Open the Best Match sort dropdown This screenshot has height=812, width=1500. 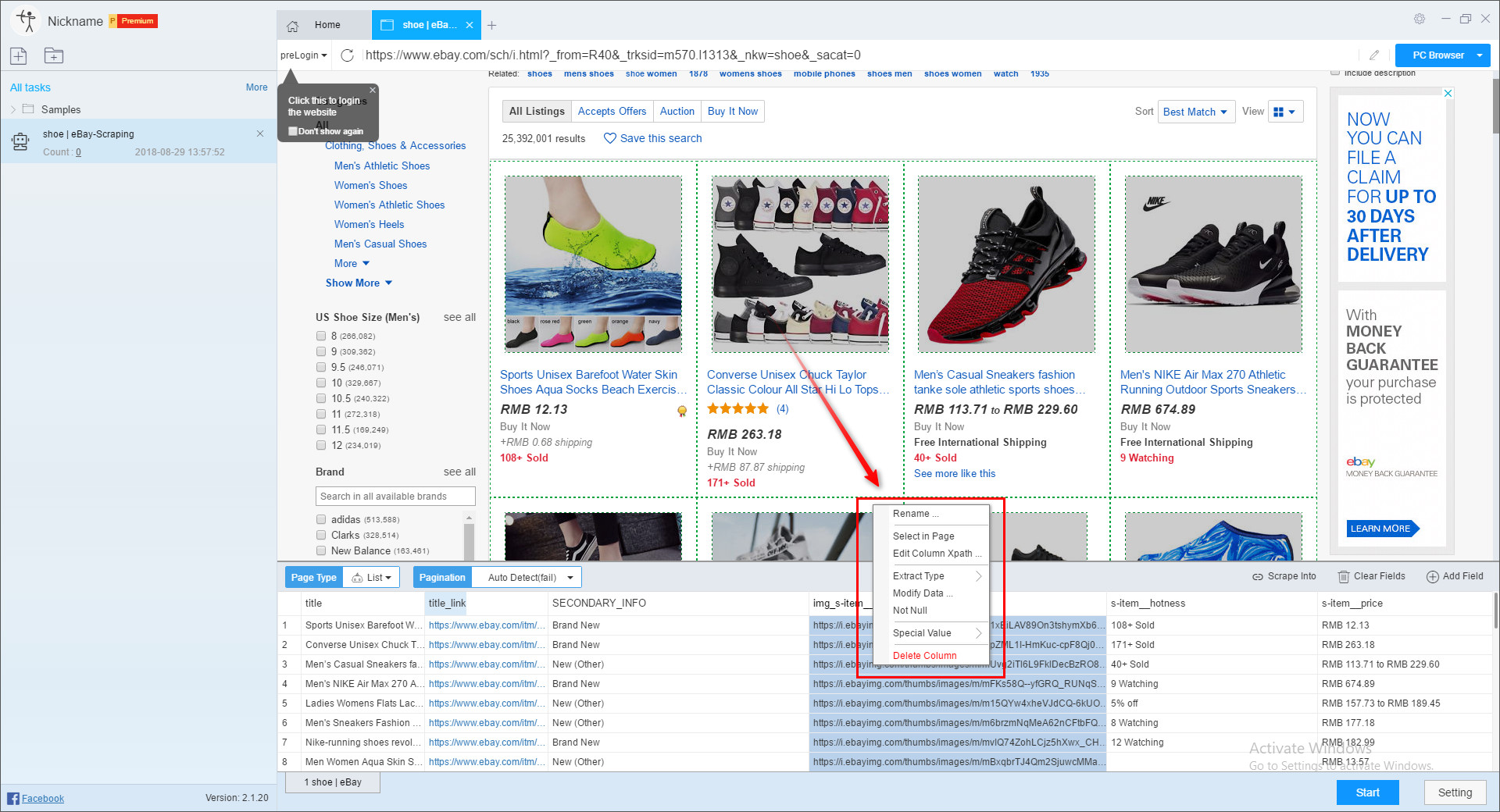1195,112
